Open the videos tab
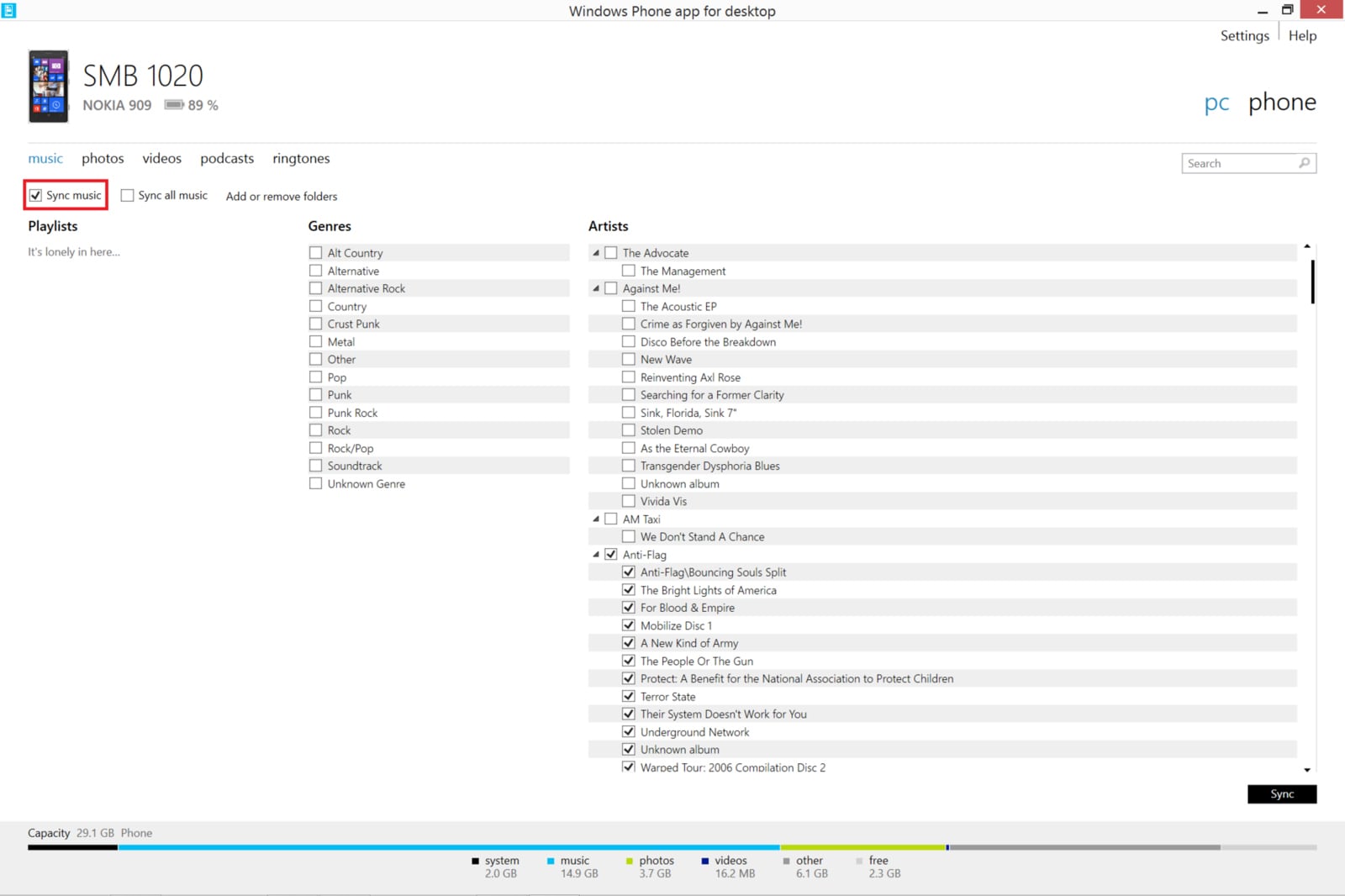The image size is (1345, 896). [x=161, y=158]
